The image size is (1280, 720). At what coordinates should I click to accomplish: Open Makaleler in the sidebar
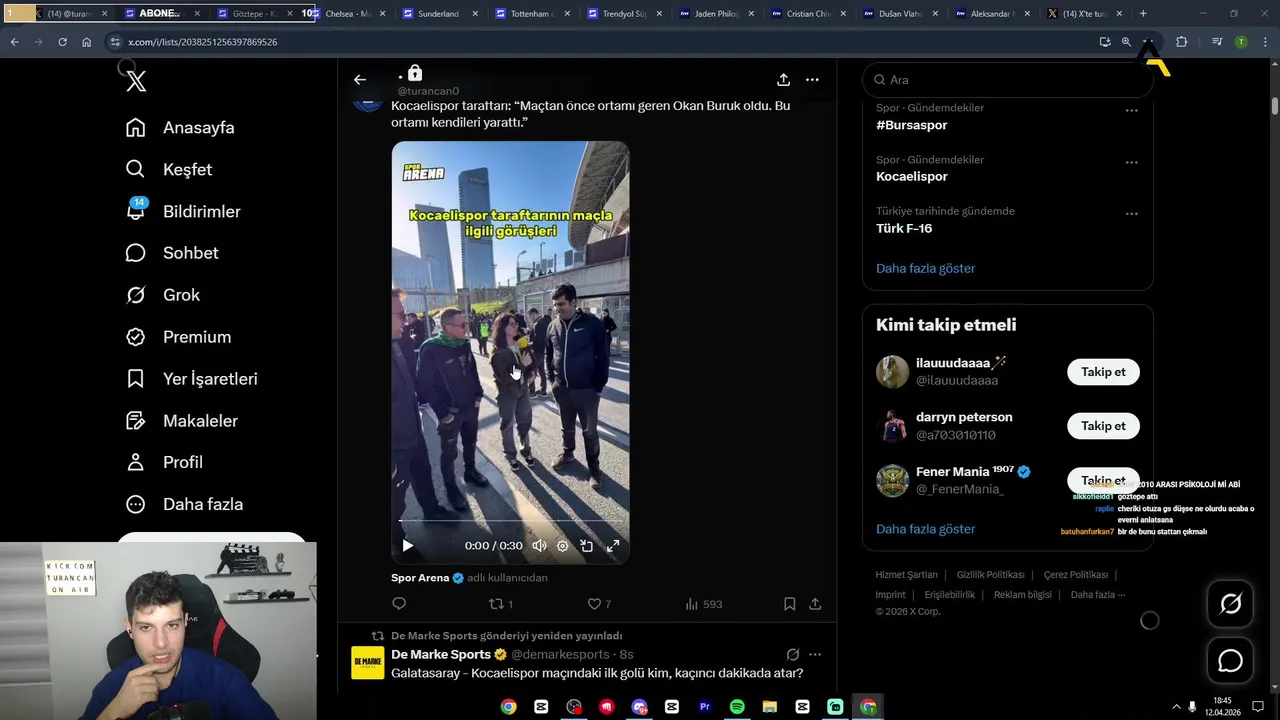point(182,421)
